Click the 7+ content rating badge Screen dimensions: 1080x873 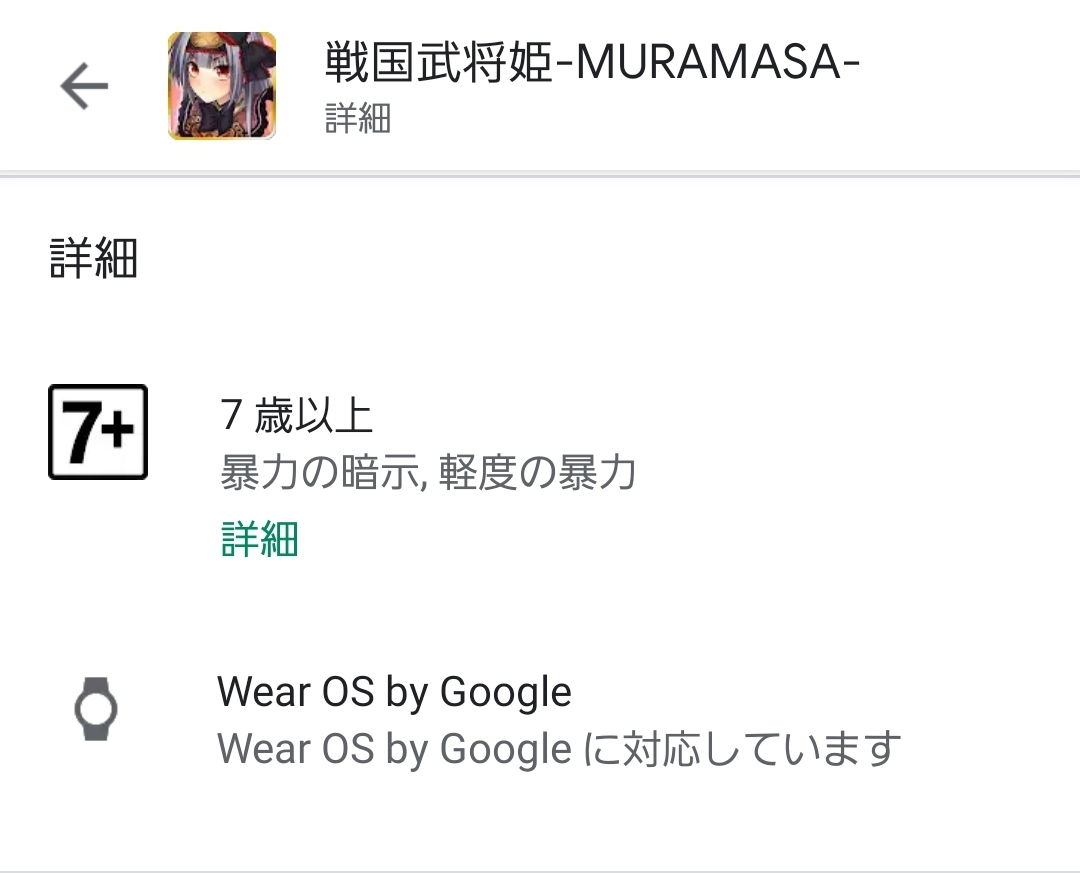click(98, 432)
